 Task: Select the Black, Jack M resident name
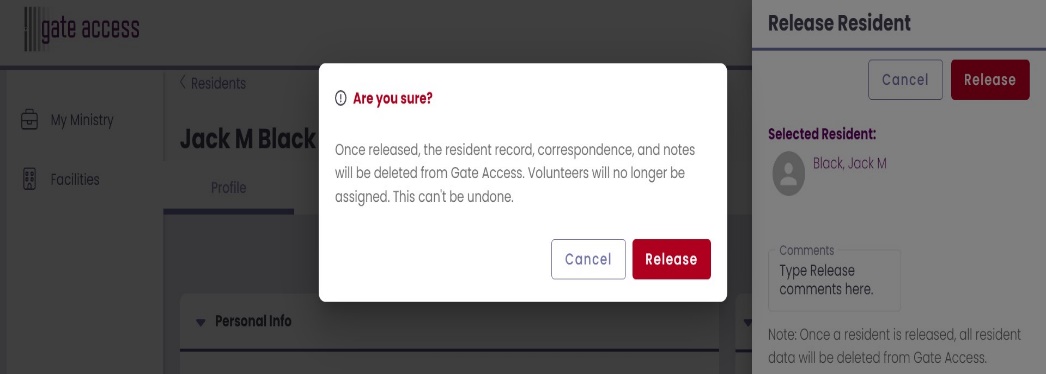(x=849, y=163)
